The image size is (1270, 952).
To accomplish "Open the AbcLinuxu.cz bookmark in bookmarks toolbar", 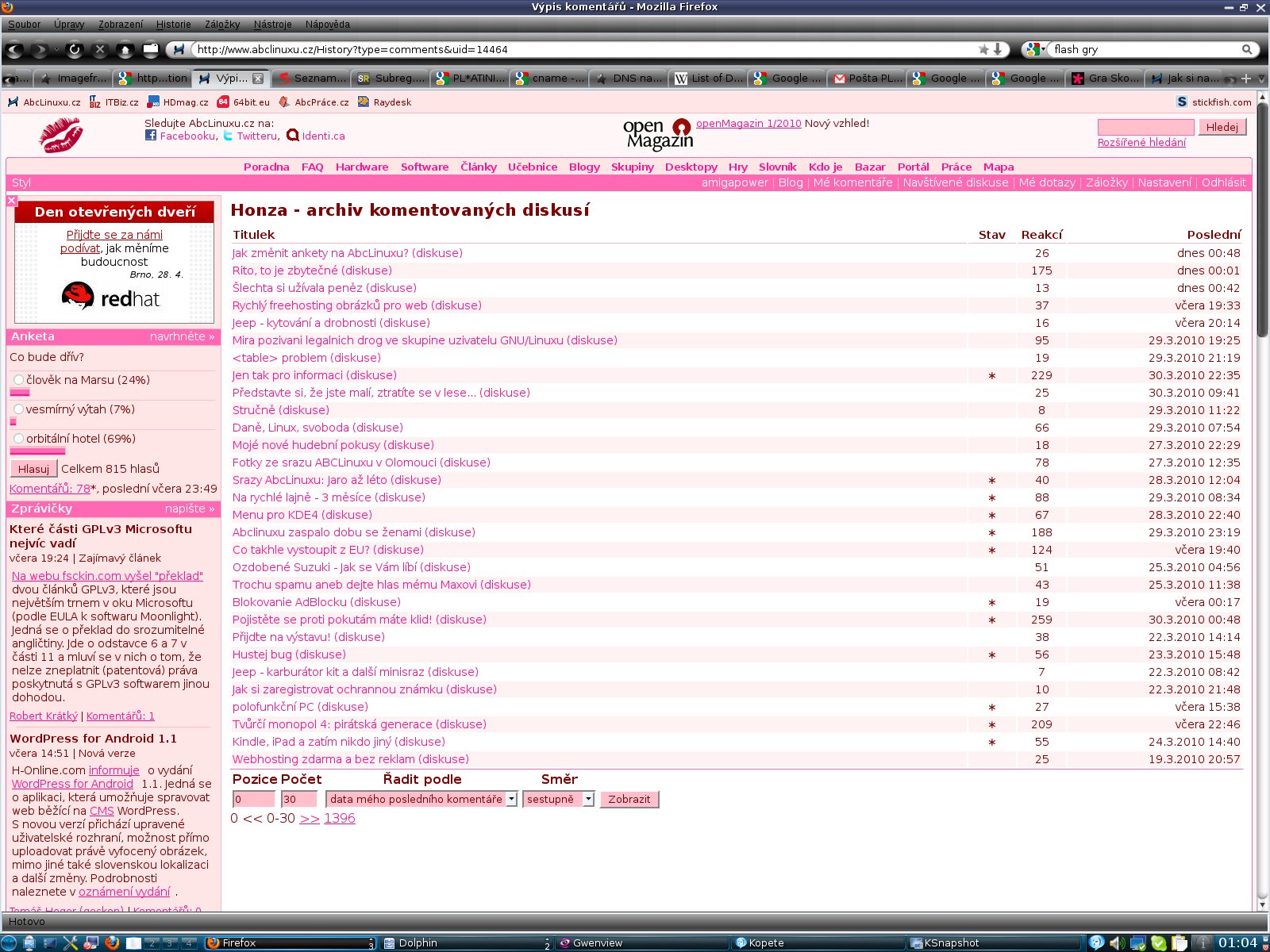I will pos(44,102).
